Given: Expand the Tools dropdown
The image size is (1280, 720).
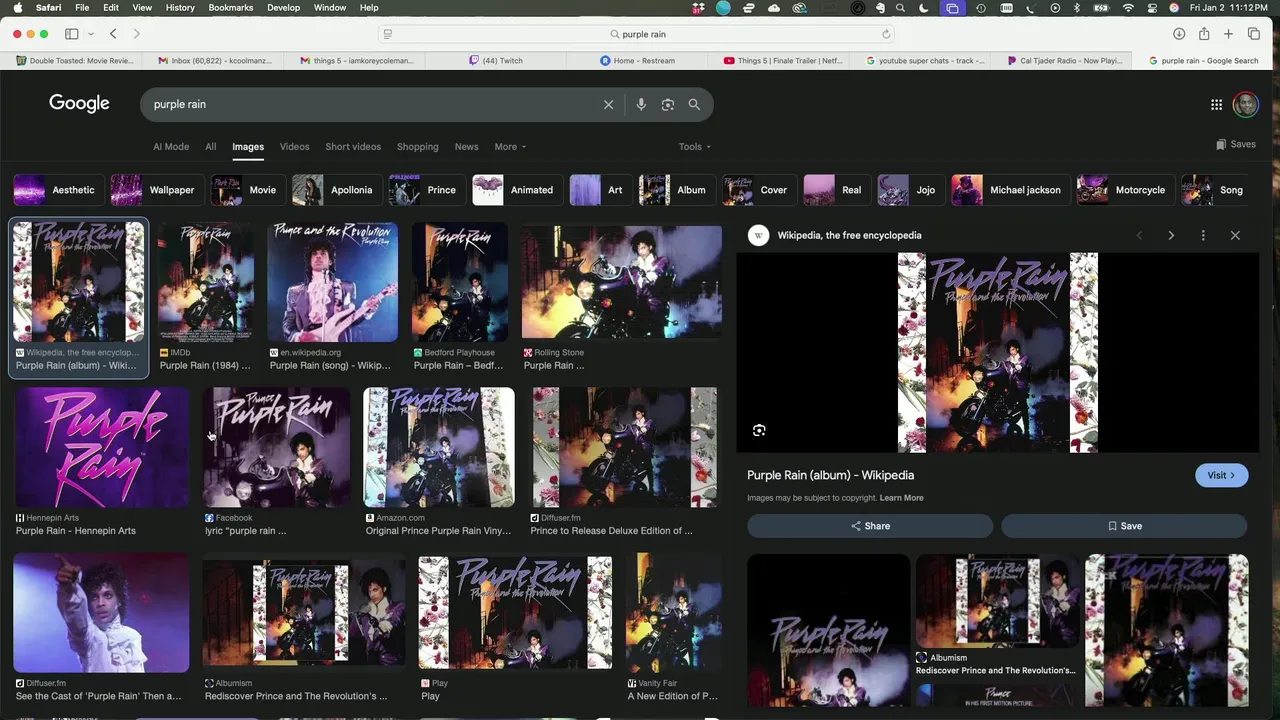Looking at the screenshot, I should [x=694, y=147].
